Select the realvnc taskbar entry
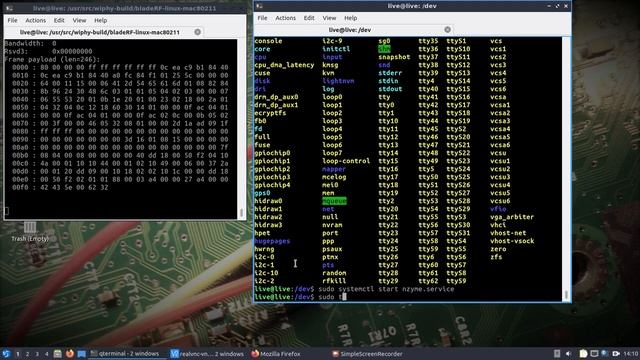The height and width of the screenshot is (360, 640). 207,353
